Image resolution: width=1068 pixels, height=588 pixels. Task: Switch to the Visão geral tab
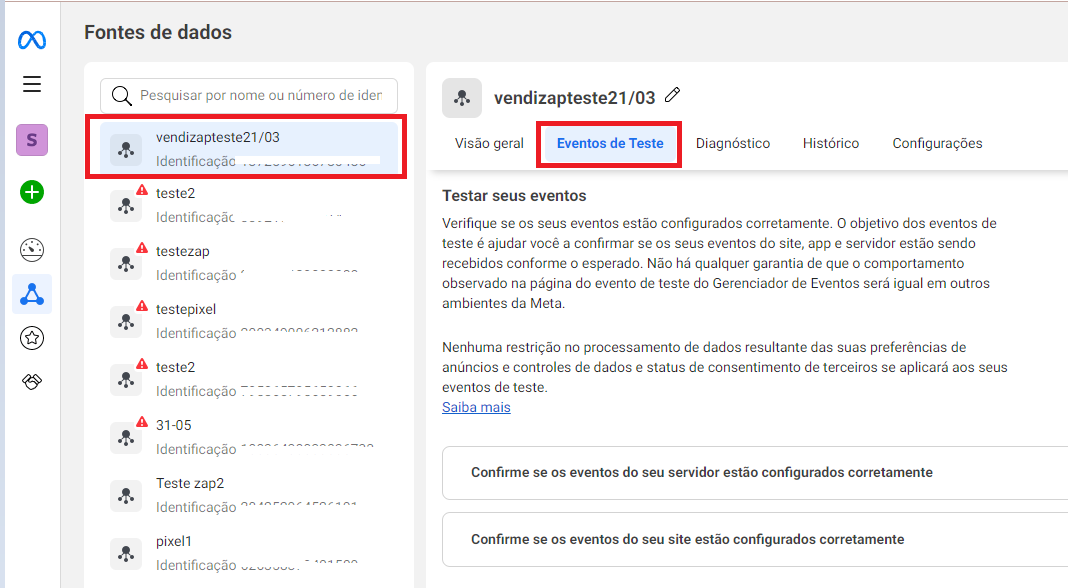click(x=489, y=143)
